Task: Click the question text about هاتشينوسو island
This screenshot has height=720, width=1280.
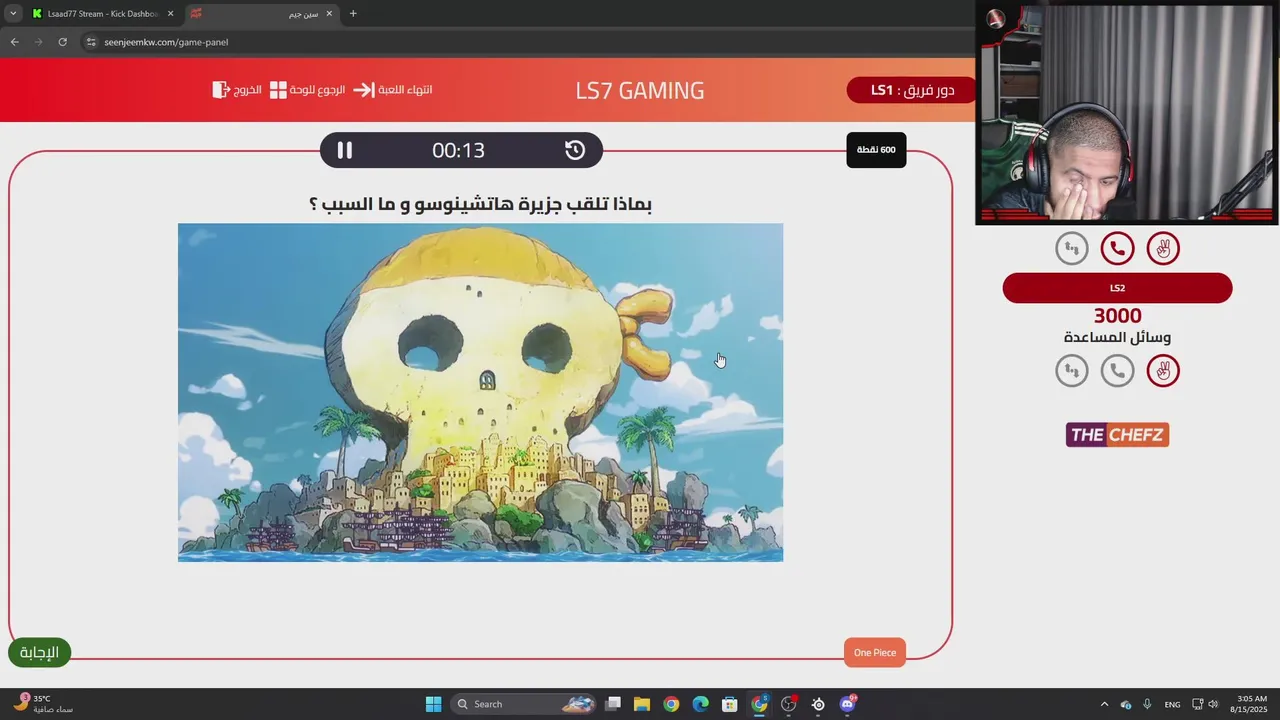Action: pyautogui.click(x=480, y=204)
